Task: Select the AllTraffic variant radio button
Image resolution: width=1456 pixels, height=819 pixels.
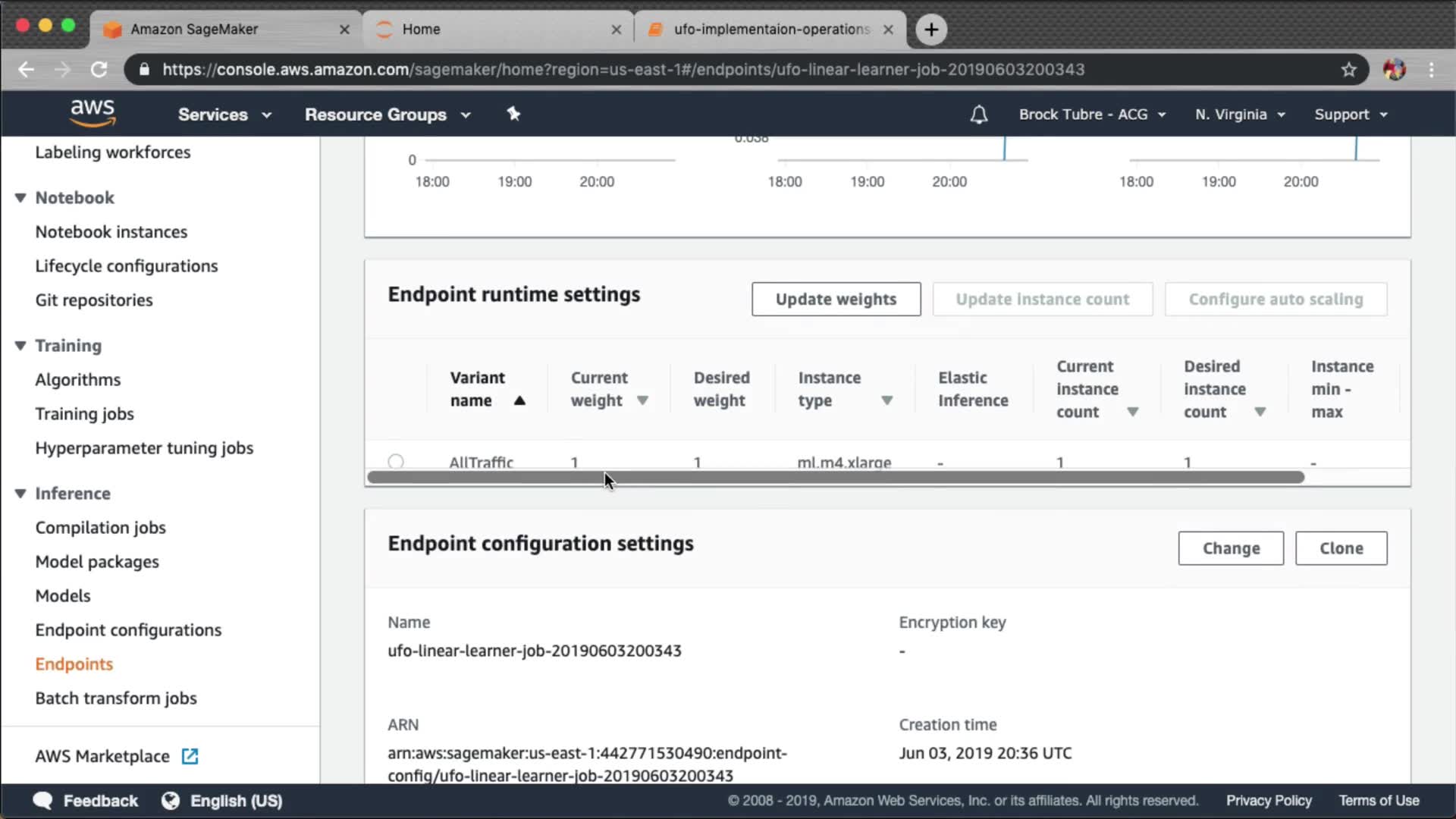Action: [395, 461]
